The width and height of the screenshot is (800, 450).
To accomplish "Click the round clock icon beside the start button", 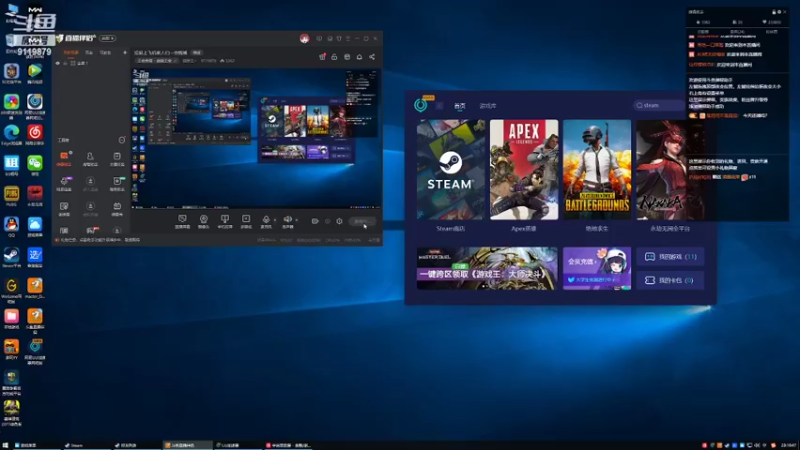I will click(339, 221).
